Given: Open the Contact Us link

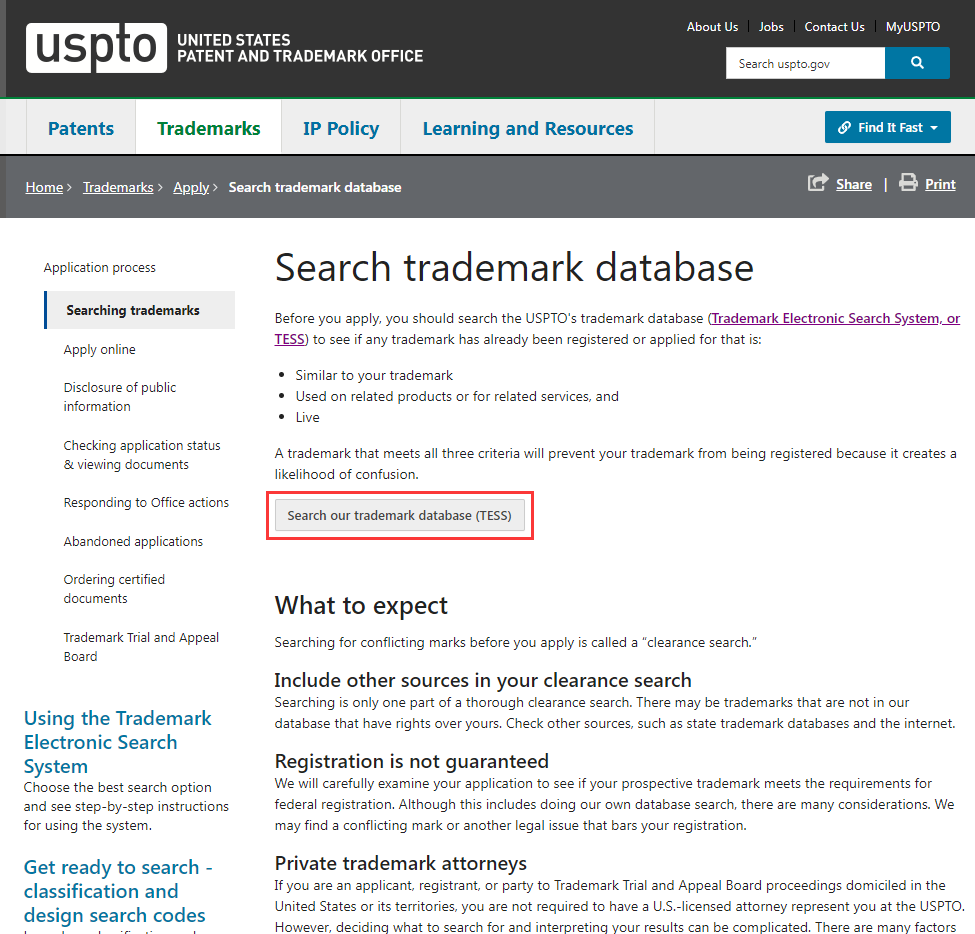Looking at the screenshot, I should (x=834, y=27).
